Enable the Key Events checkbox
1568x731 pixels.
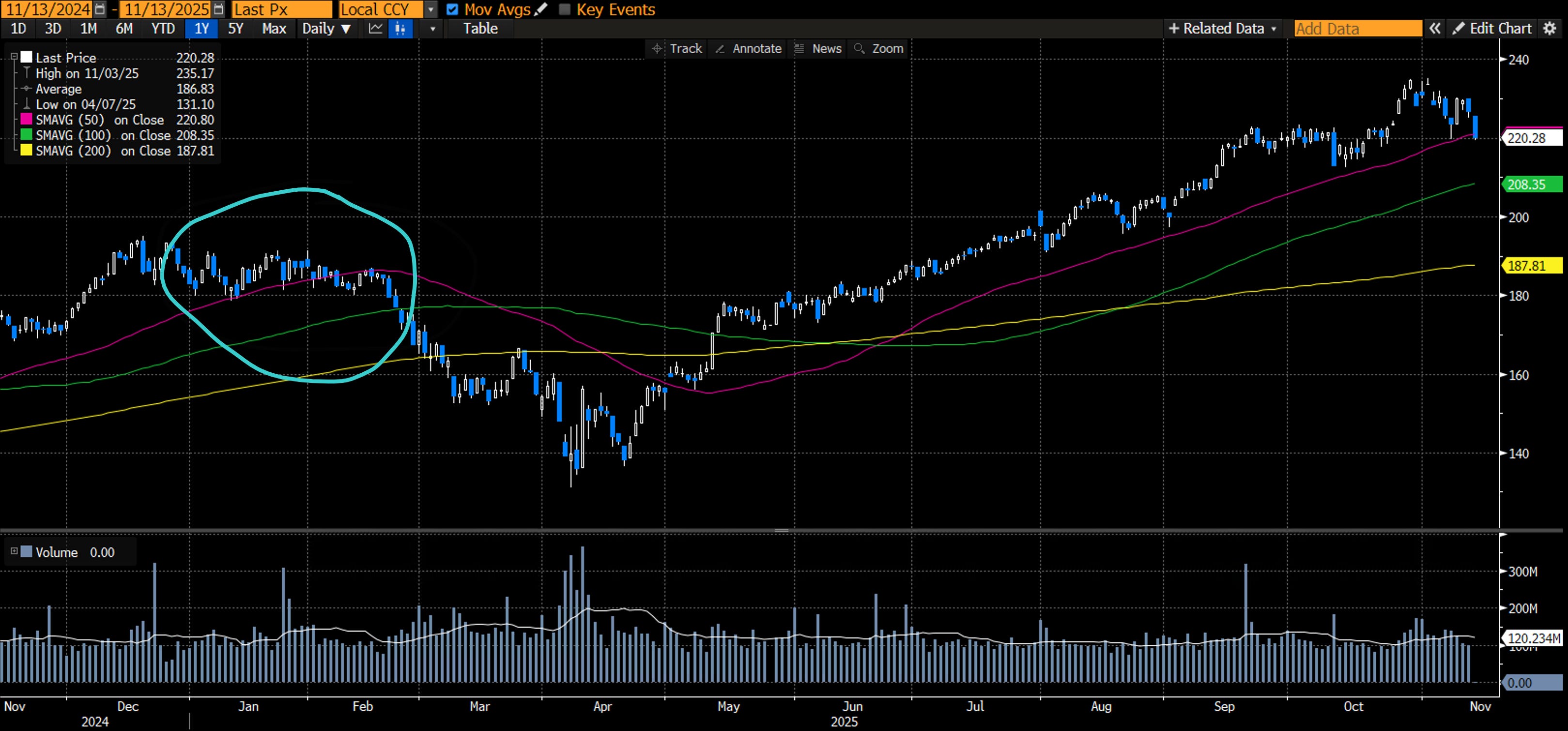point(564,9)
